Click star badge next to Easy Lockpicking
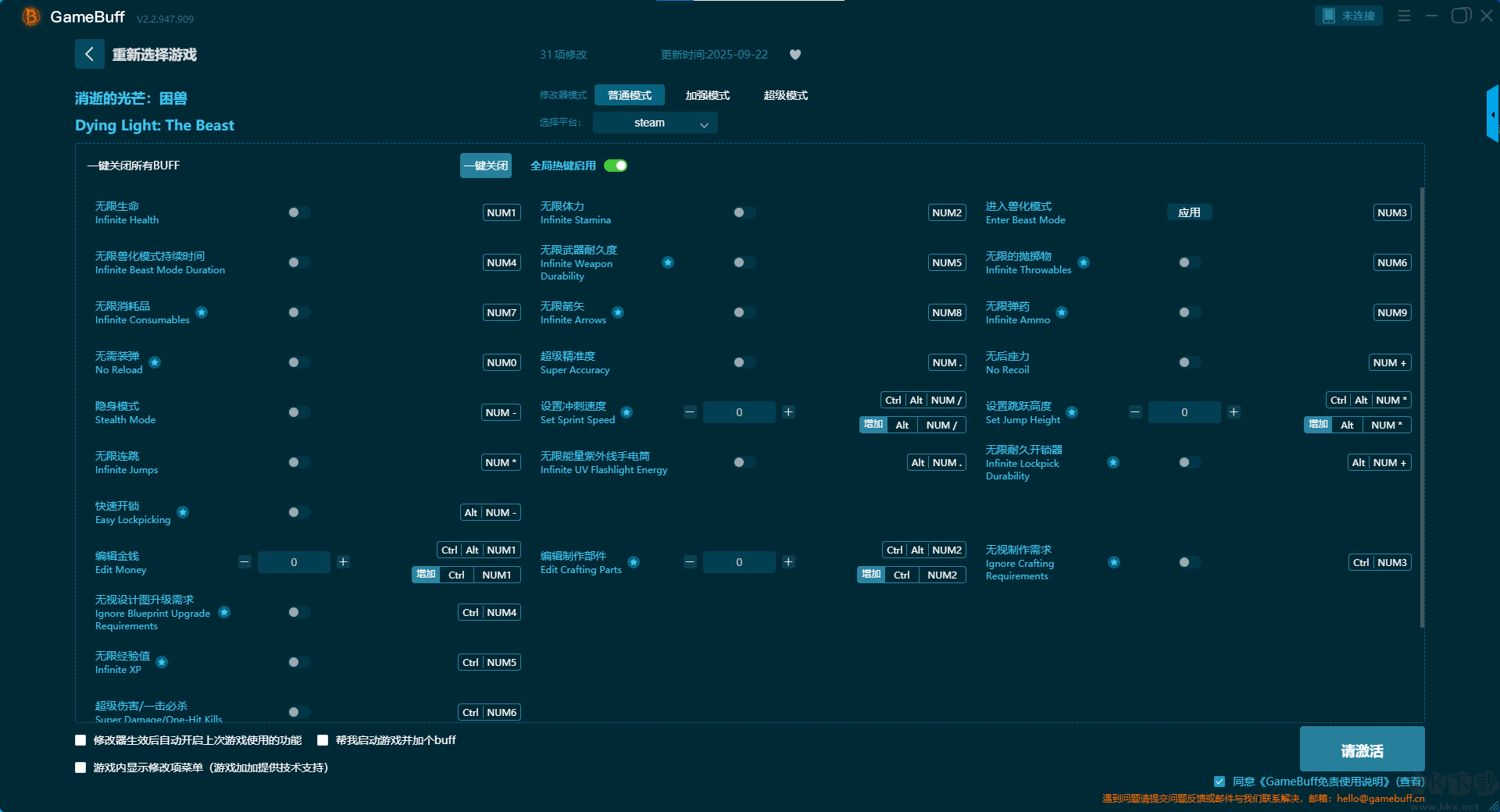1500x812 pixels. point(183,512)
